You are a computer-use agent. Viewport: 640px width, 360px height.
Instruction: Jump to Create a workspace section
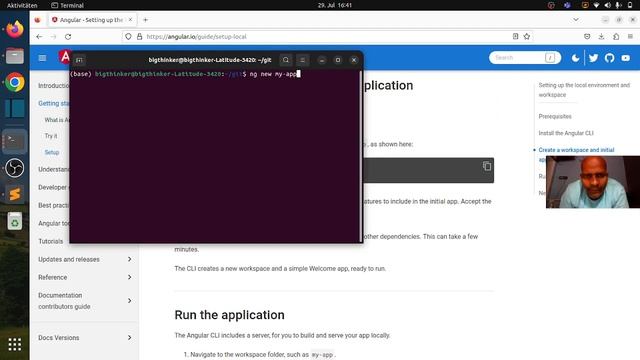[576, 150]
